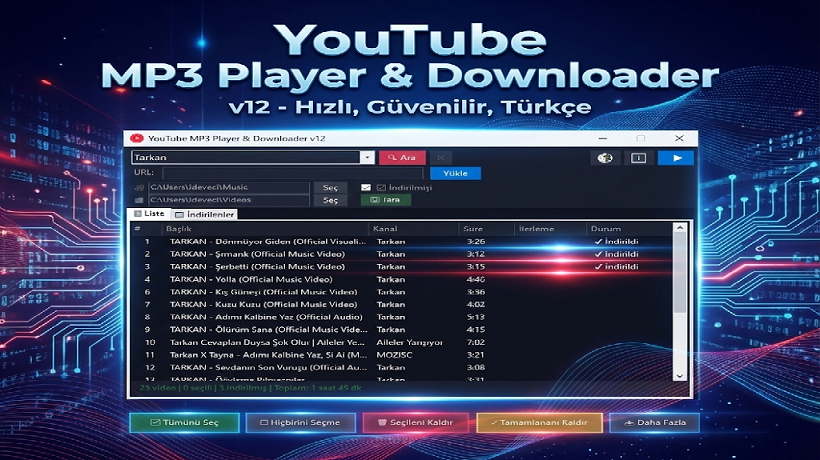820x460 pixels.
Task: Select row TARKAN - Dönmüyor Giden
Action: point(402,242)
